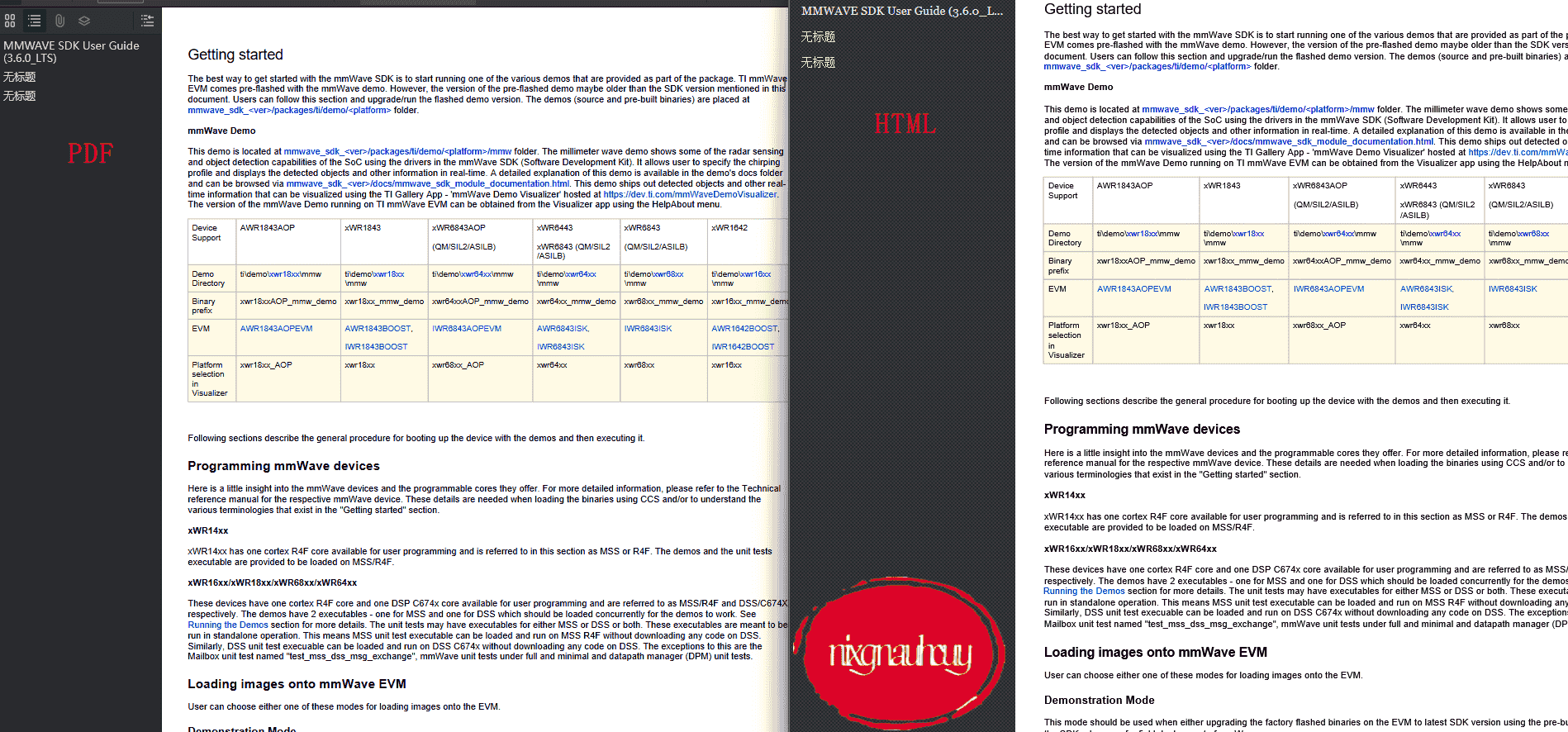
Task: Select the outline bookmarks list icon
Action: click(35, 21)
